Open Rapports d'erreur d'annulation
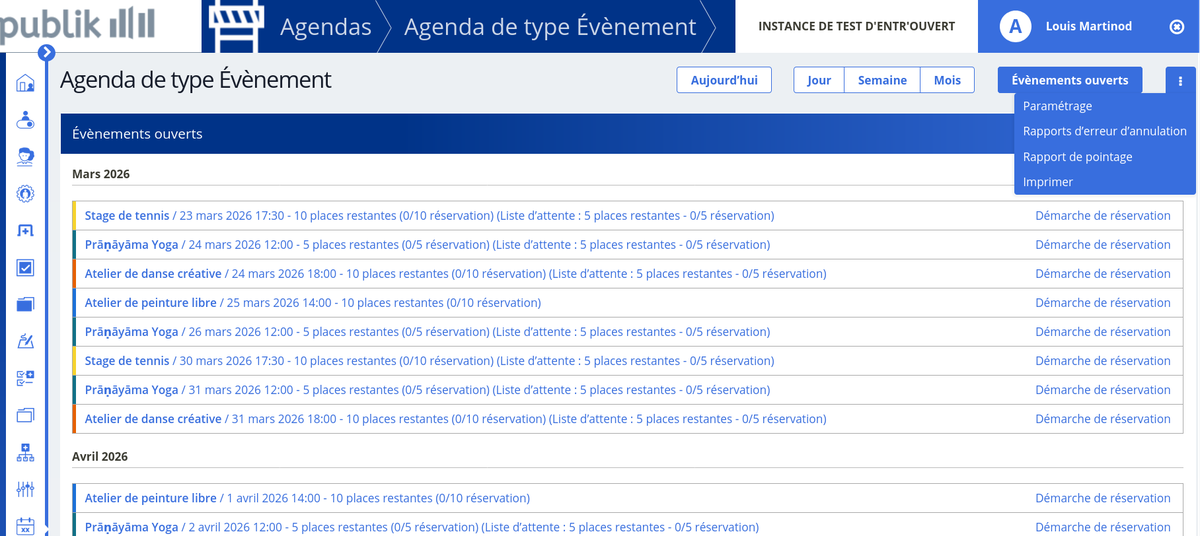Screen dimensions: 1200x536 click(x=1104, y=131)
